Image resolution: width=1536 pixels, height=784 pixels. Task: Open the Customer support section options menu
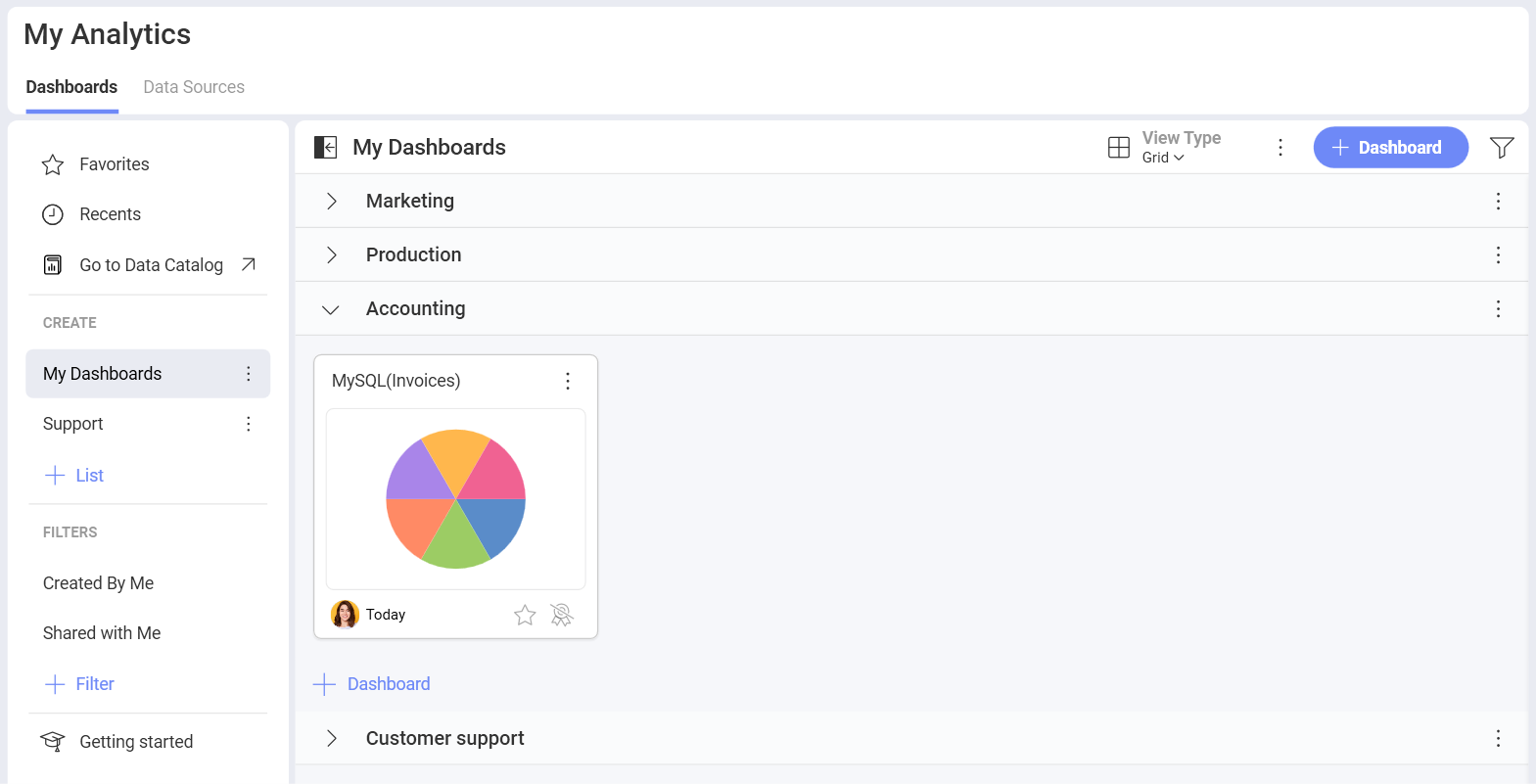[x=1498, y=738]
